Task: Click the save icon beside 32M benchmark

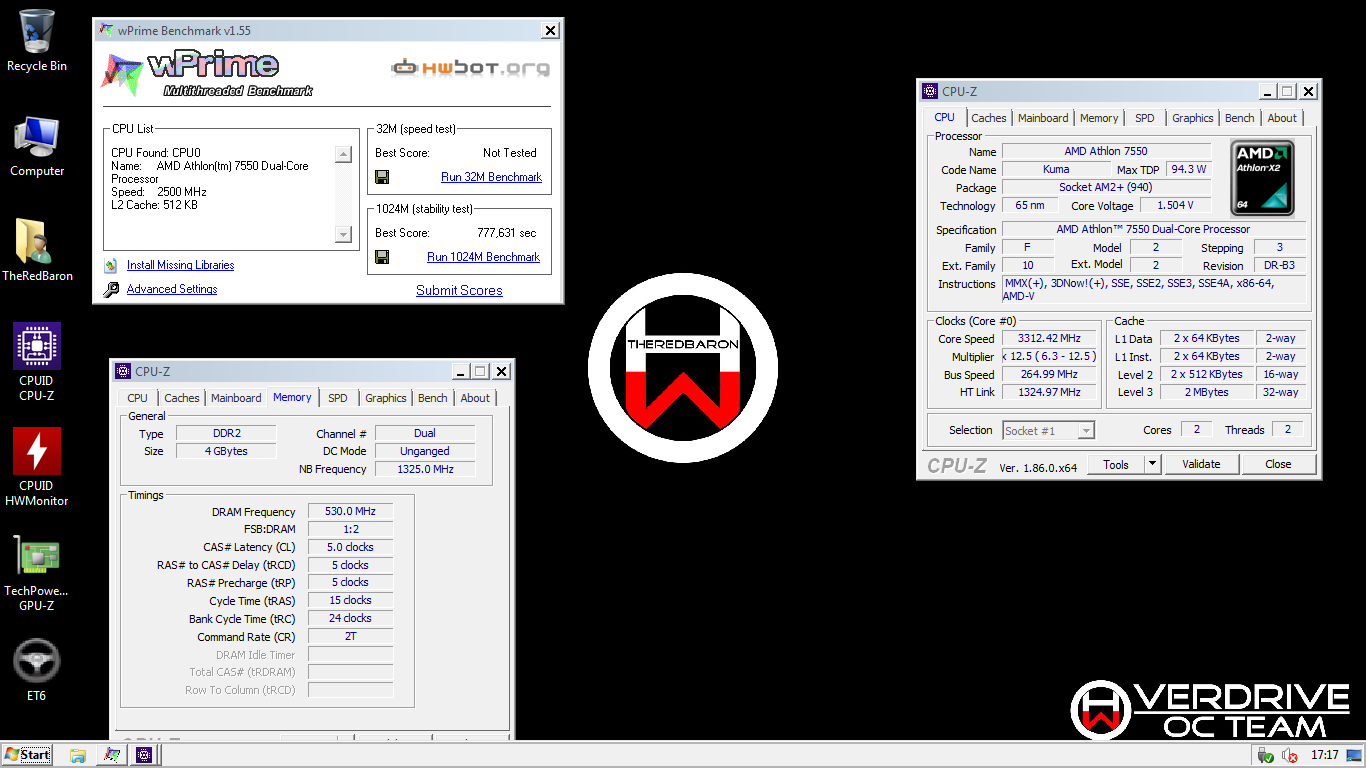Action: click(x=382, y=177)
